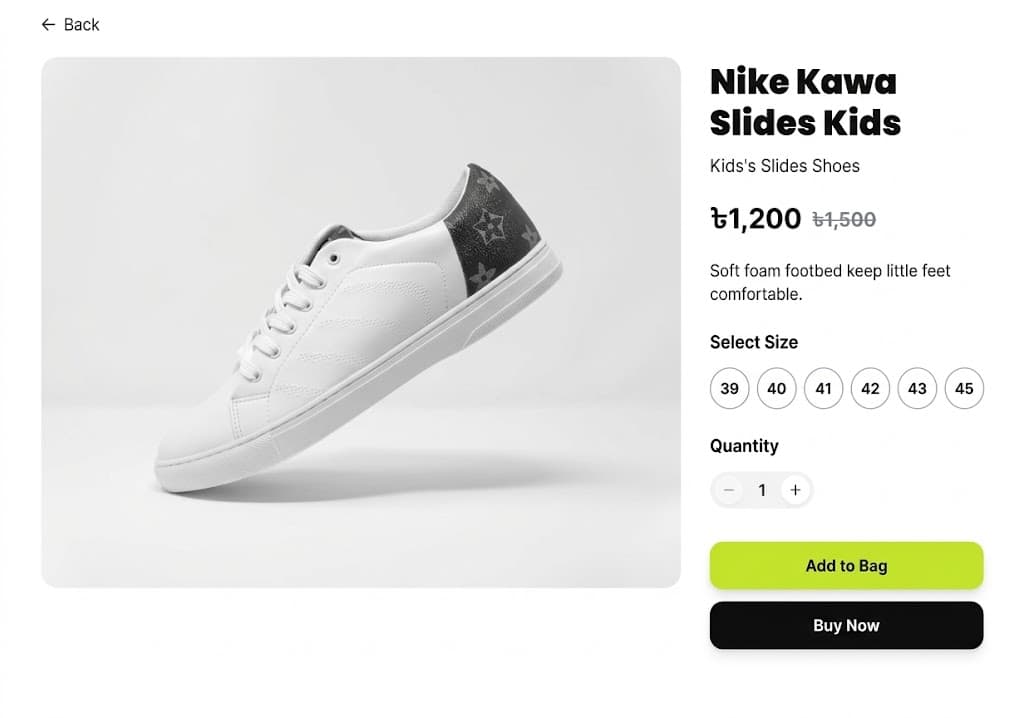This screenshot has width=1024, height=718.
Task: Pick size 41 circle
Action: [824, 389]
